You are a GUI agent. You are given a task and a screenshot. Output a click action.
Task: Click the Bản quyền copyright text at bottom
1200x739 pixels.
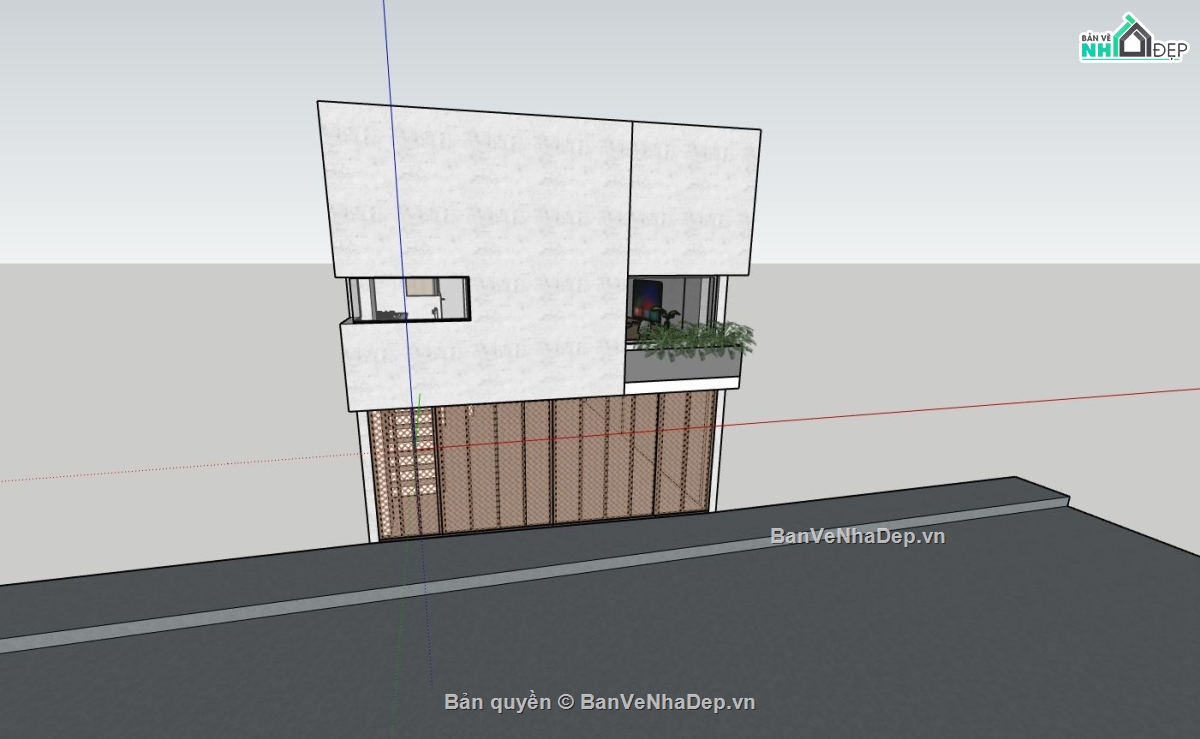[x=598, y=702]
